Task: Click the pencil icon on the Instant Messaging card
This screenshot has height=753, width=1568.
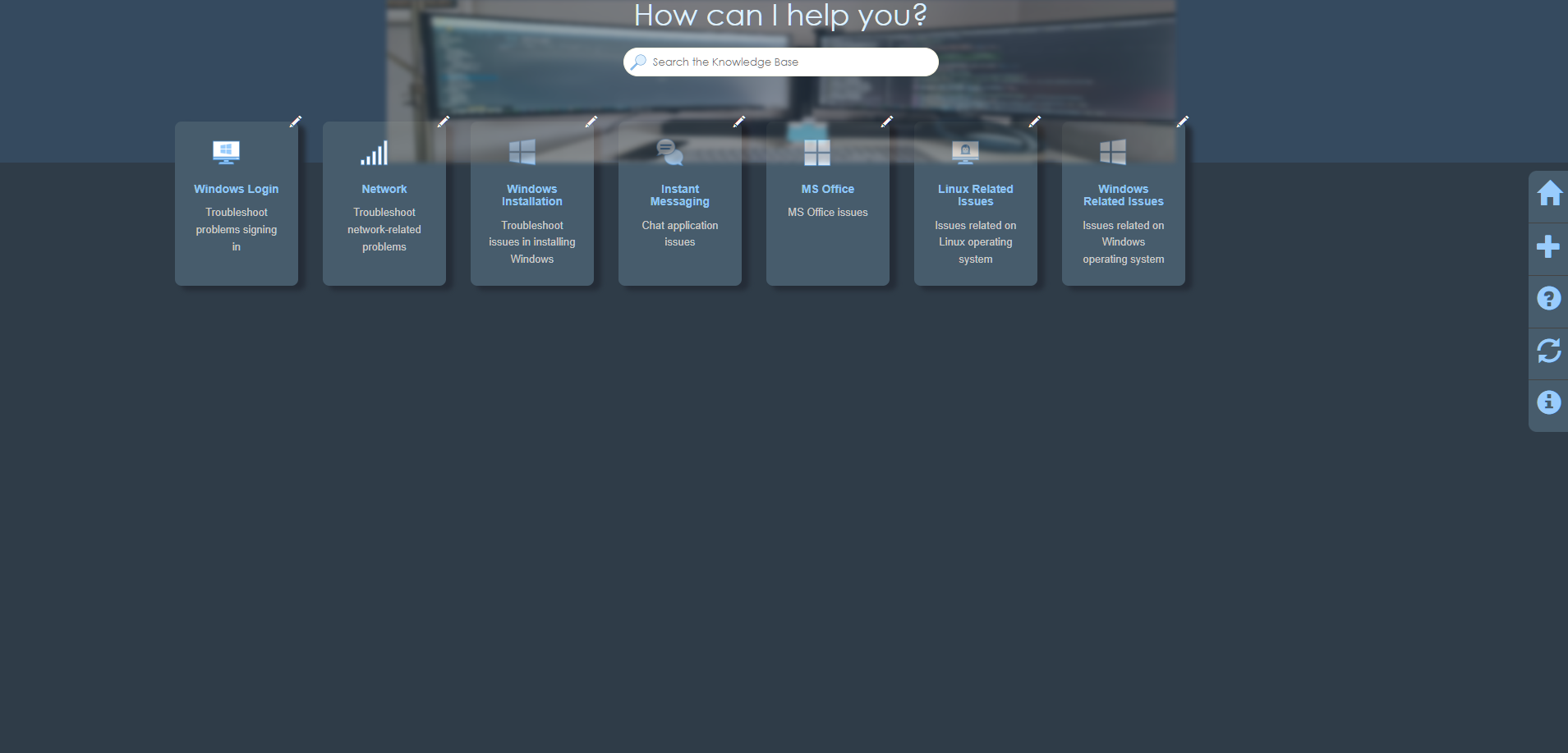Action: [x=739, y=122]
